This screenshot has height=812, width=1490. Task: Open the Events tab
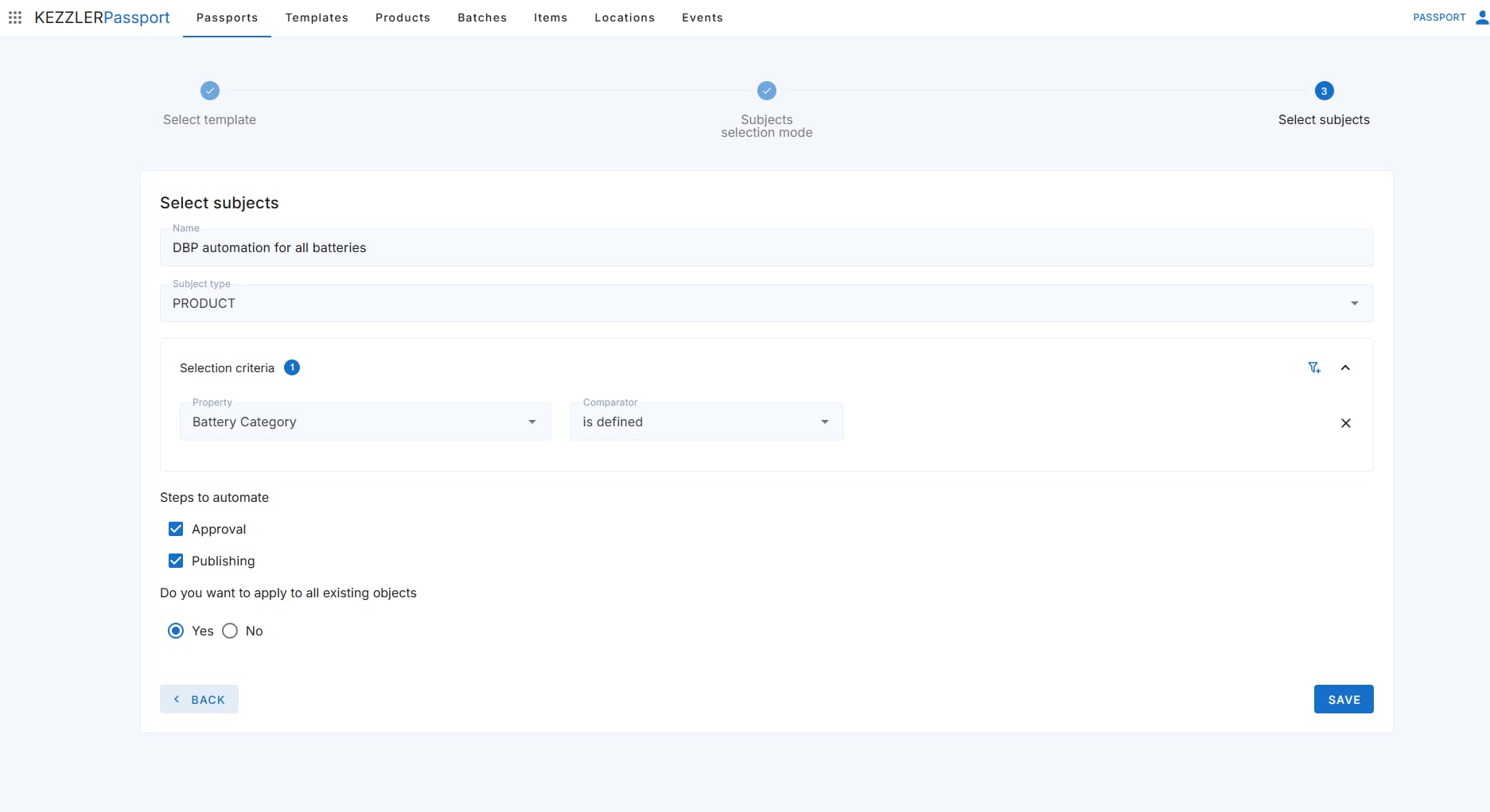pyautogui.click(x=702, y=17)
